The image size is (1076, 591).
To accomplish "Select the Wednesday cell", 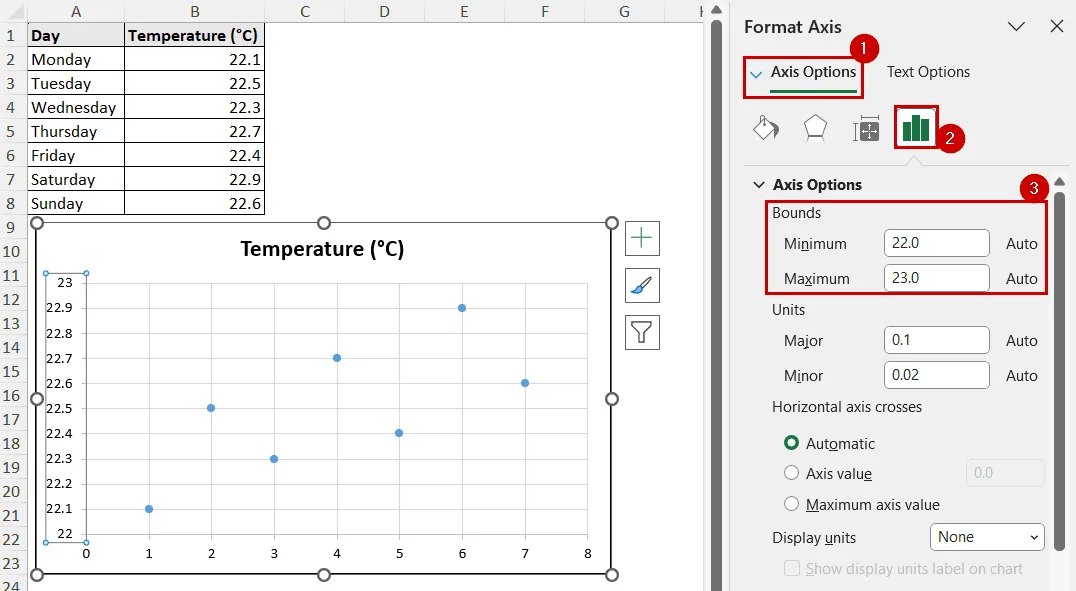I will point(76,108).
